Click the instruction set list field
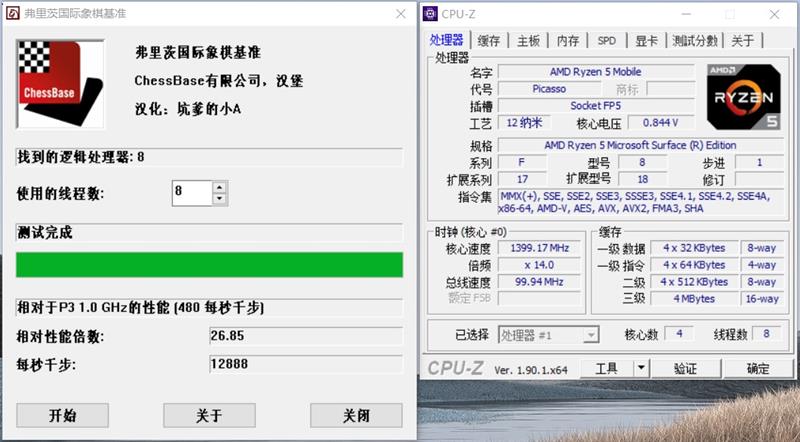Viewport: 800px width, 442px height. (x=640, y=203)
